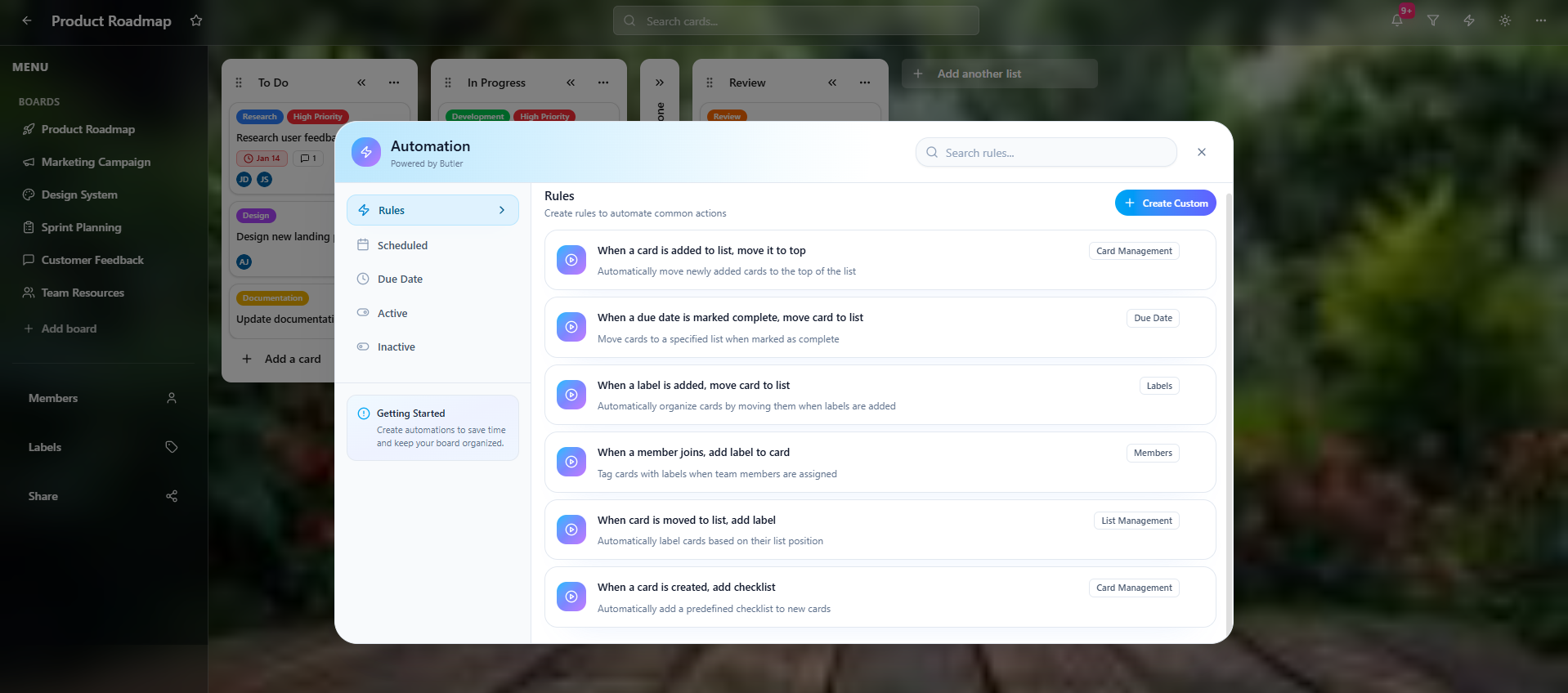
Task: Click the Documentation label on card
Action: tap(272, 298)
